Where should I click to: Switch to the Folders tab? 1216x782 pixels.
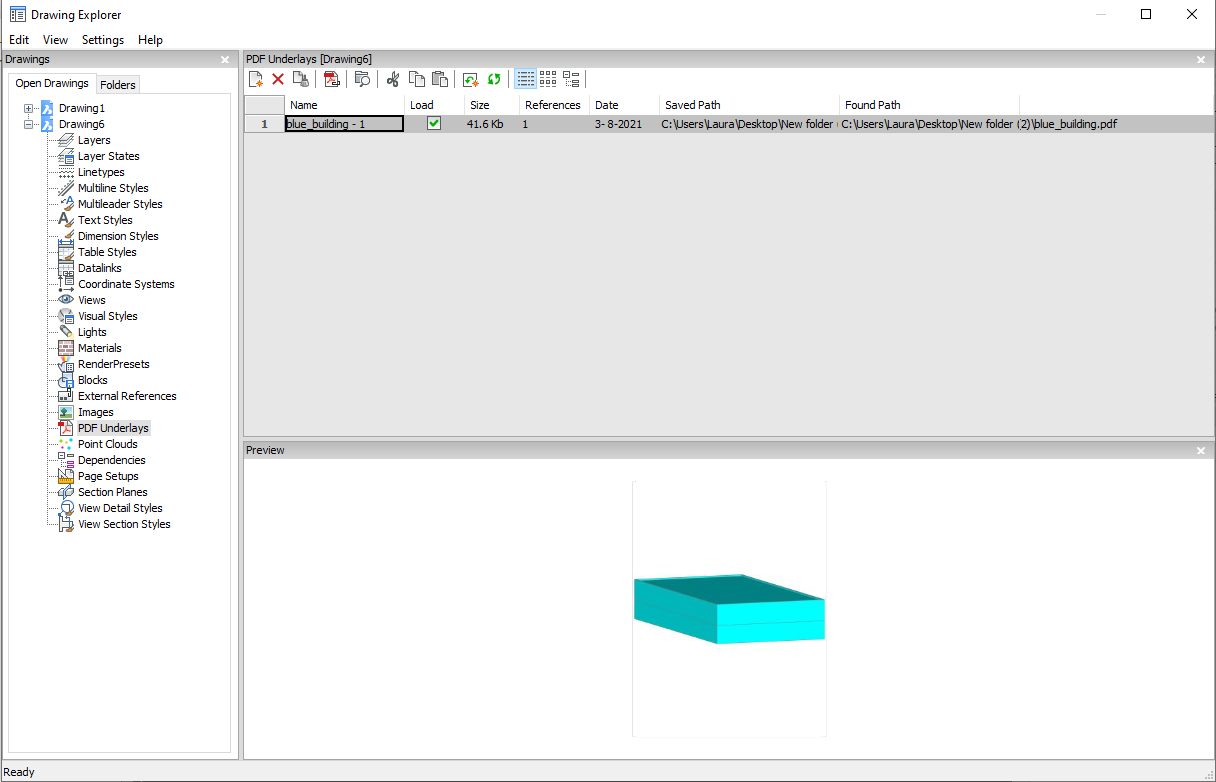pyautogui.click(x=118, y=85)
